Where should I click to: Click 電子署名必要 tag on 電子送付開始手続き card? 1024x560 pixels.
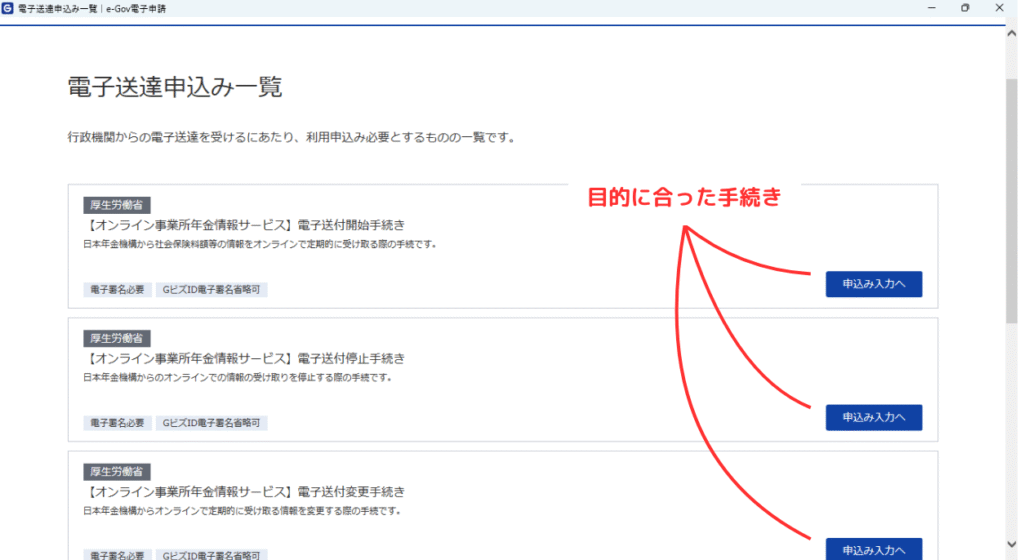click(118, 289)
